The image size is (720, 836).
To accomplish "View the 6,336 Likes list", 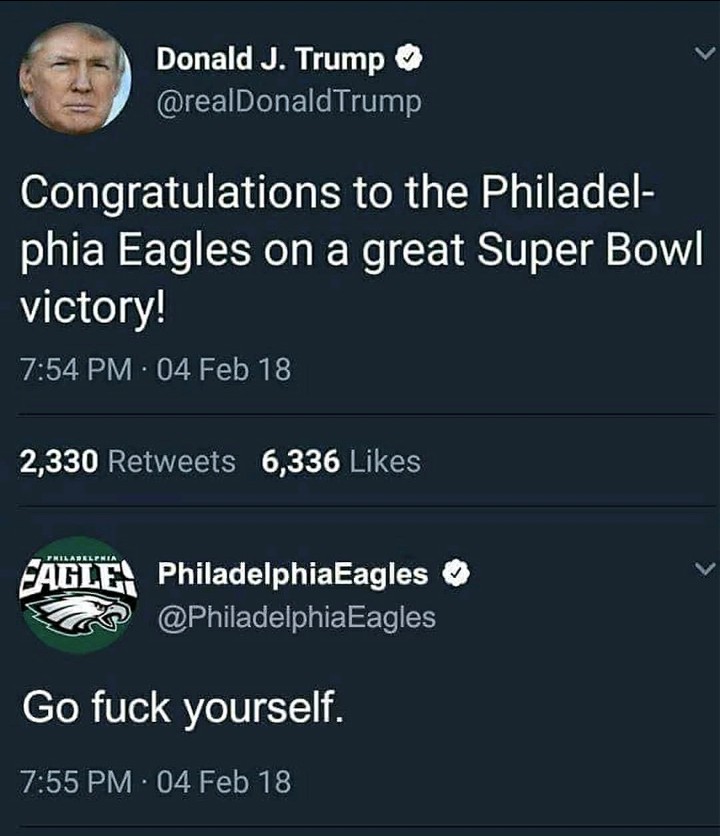I will tap(341, 461).
